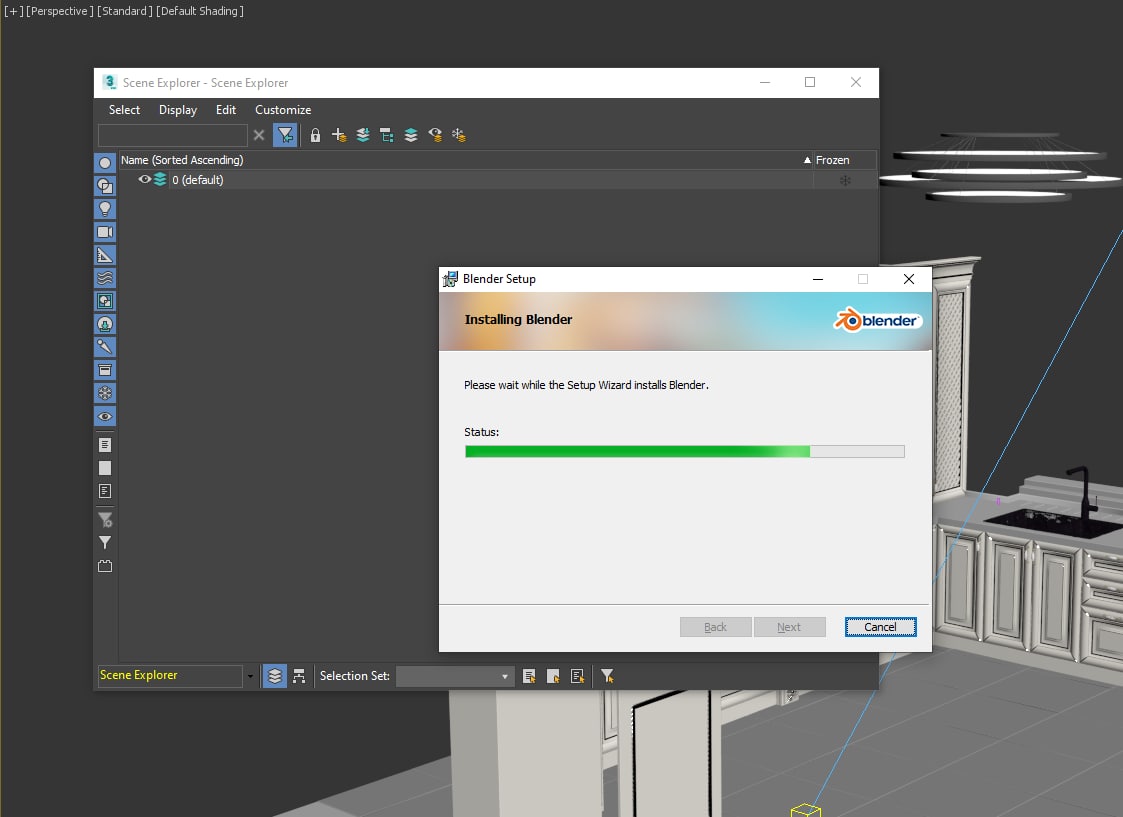Close the Scene Explorer window
Image resolution: width=1123 pixels, height=817 pixels.
pos(856,82)
